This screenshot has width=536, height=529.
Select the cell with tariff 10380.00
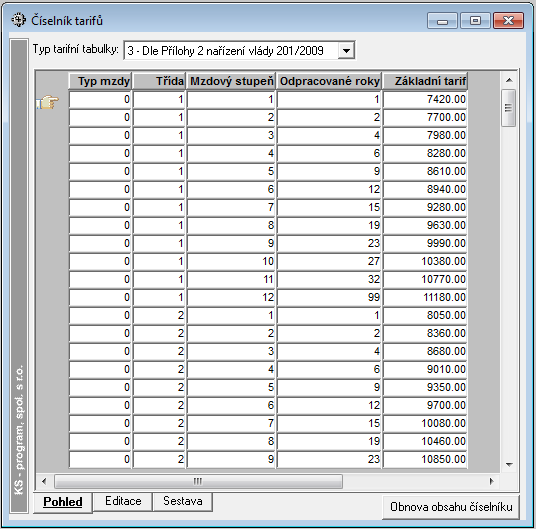point(425,261)
